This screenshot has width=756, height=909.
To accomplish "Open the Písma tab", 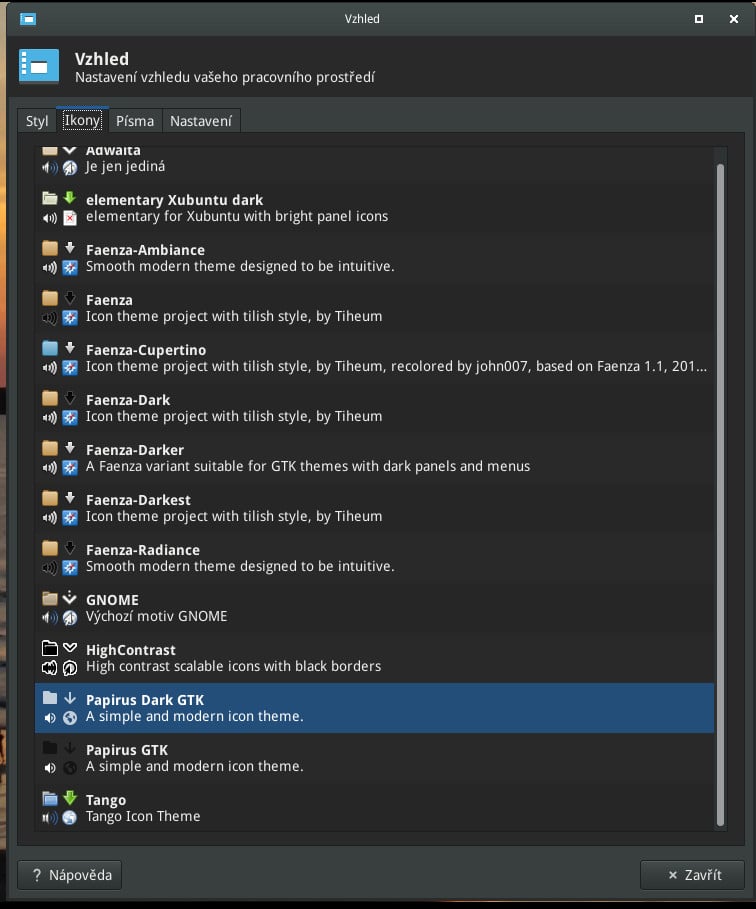I will pyautogui.click(x=134, y=121).
